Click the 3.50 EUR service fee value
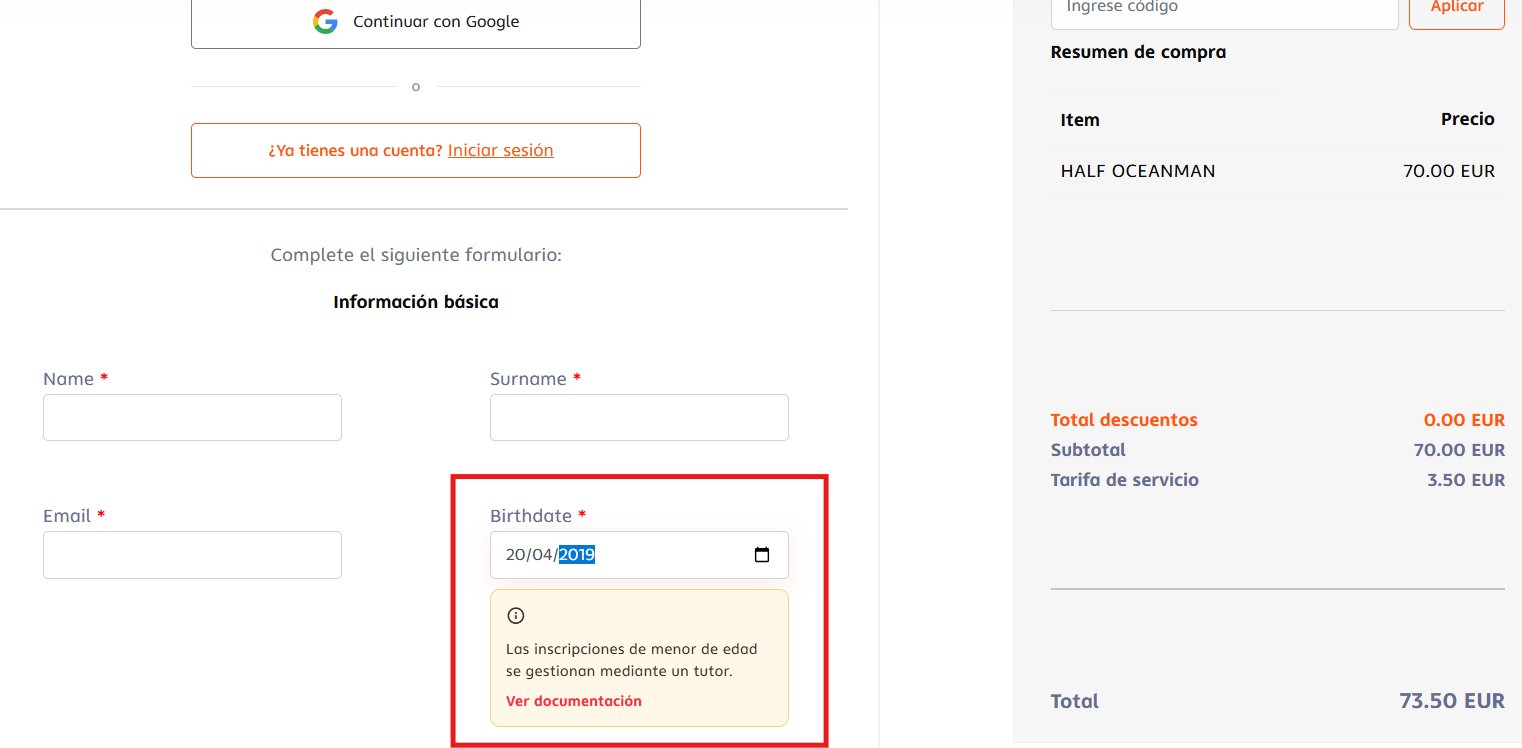The height and width of the screenshot is (748, 1522). pyautogui.click(x=1466, y=480)
